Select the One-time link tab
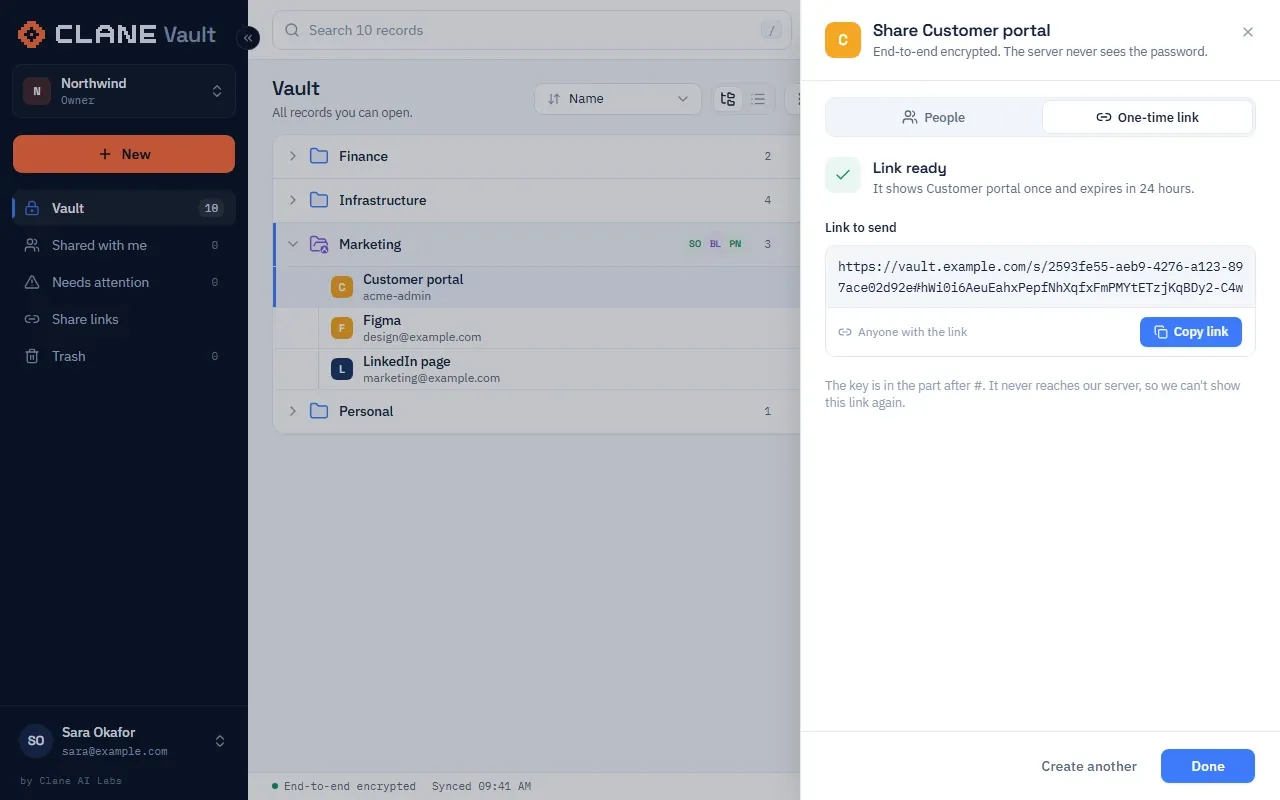The image size is (1280, 800). (x=1148, y=117)
